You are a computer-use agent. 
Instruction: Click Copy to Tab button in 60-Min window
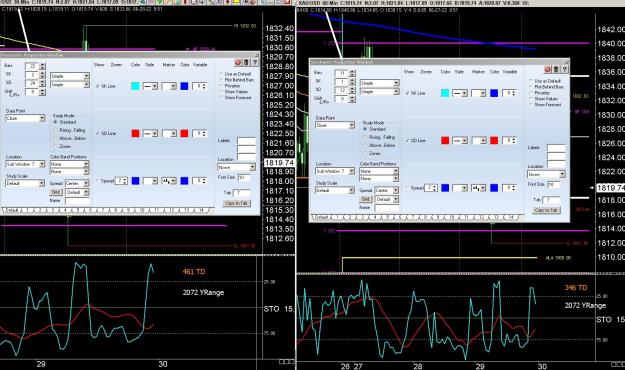[546, 210]
